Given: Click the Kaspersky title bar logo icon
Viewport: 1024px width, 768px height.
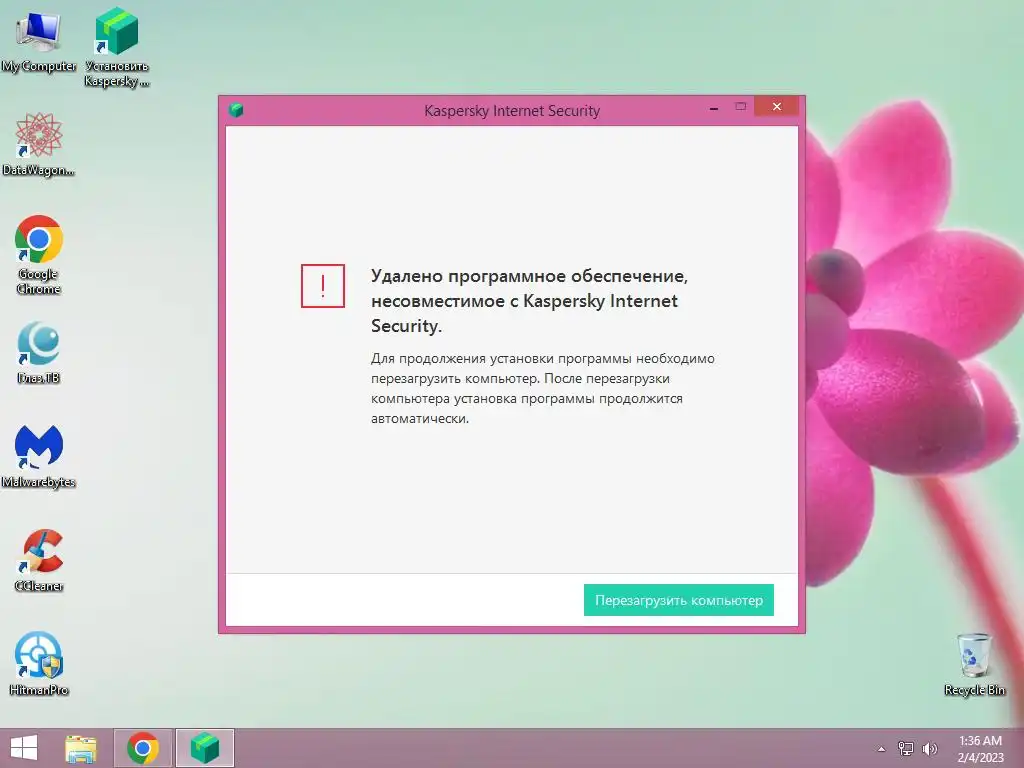Looking at the screenshot, I should (x=236, y=110).
